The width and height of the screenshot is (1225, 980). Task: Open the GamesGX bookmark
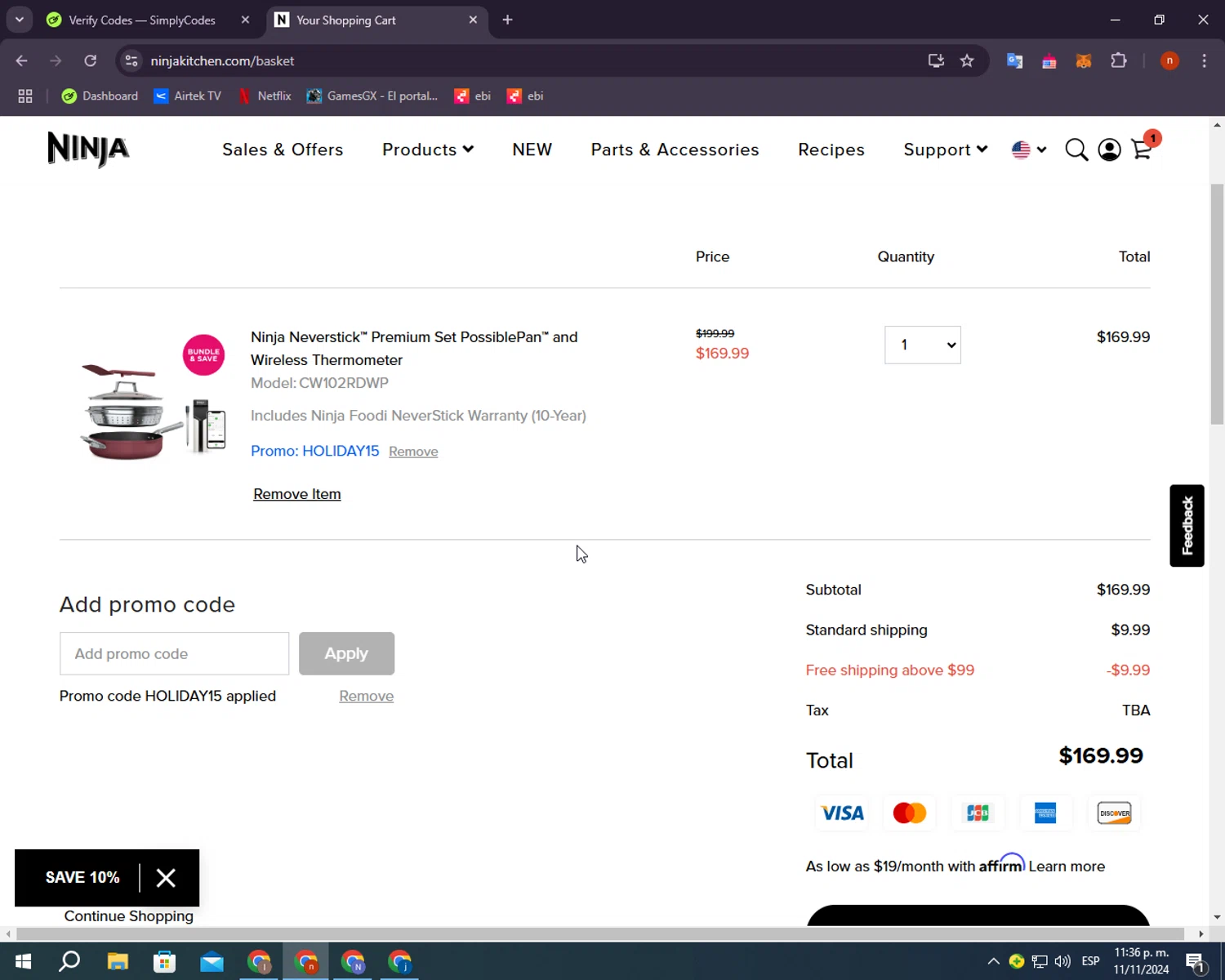click(372, 96)
